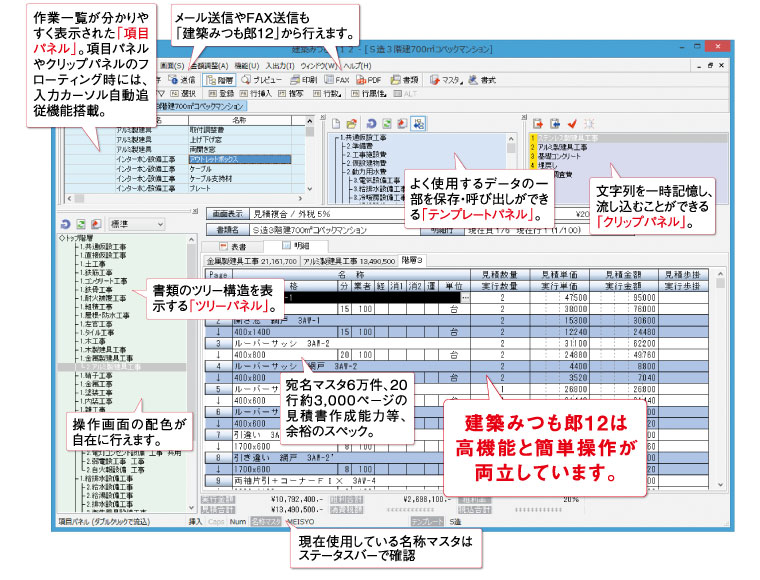Send by FAX using FAX icon

pos(337,80)
